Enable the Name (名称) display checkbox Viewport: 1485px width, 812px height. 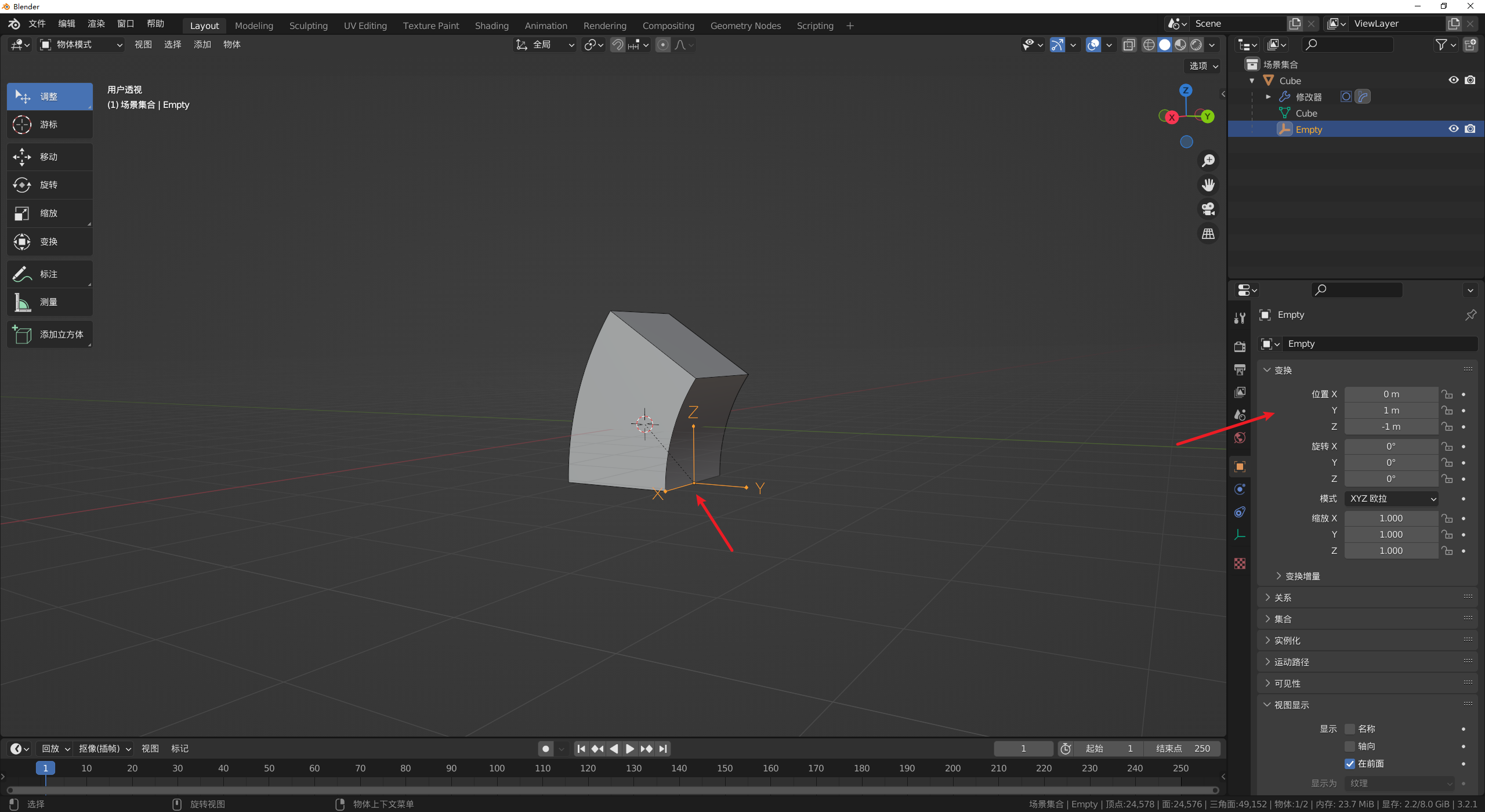click(x=1350, y=729)
